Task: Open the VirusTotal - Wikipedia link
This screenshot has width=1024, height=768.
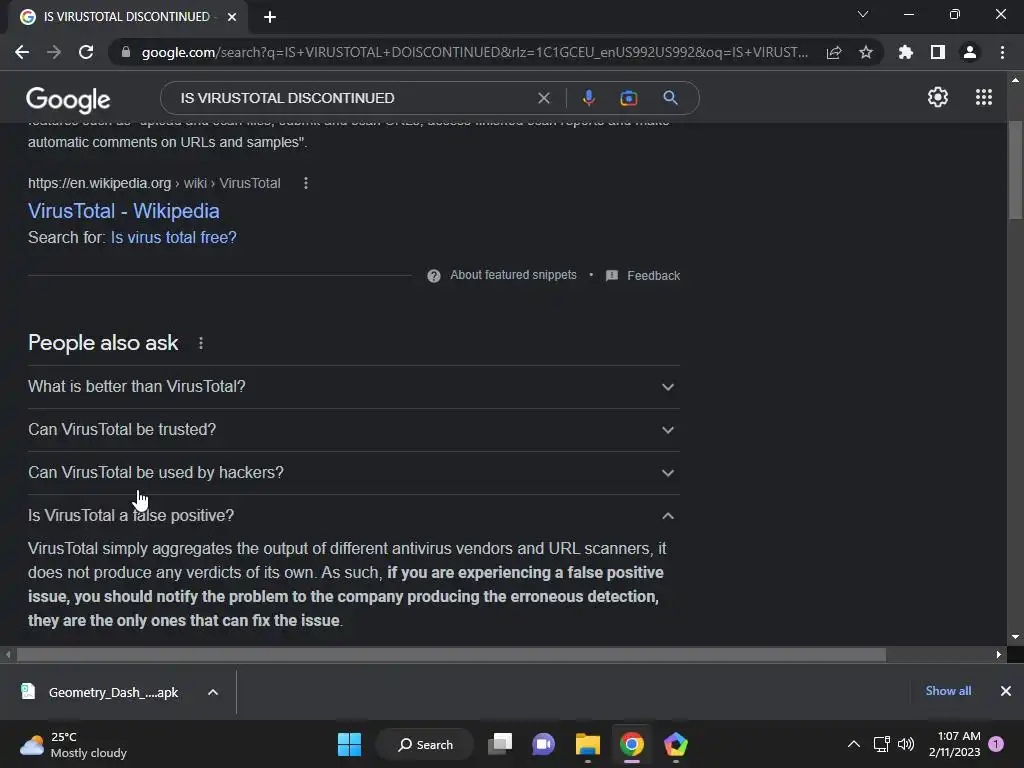Action: 123,211
